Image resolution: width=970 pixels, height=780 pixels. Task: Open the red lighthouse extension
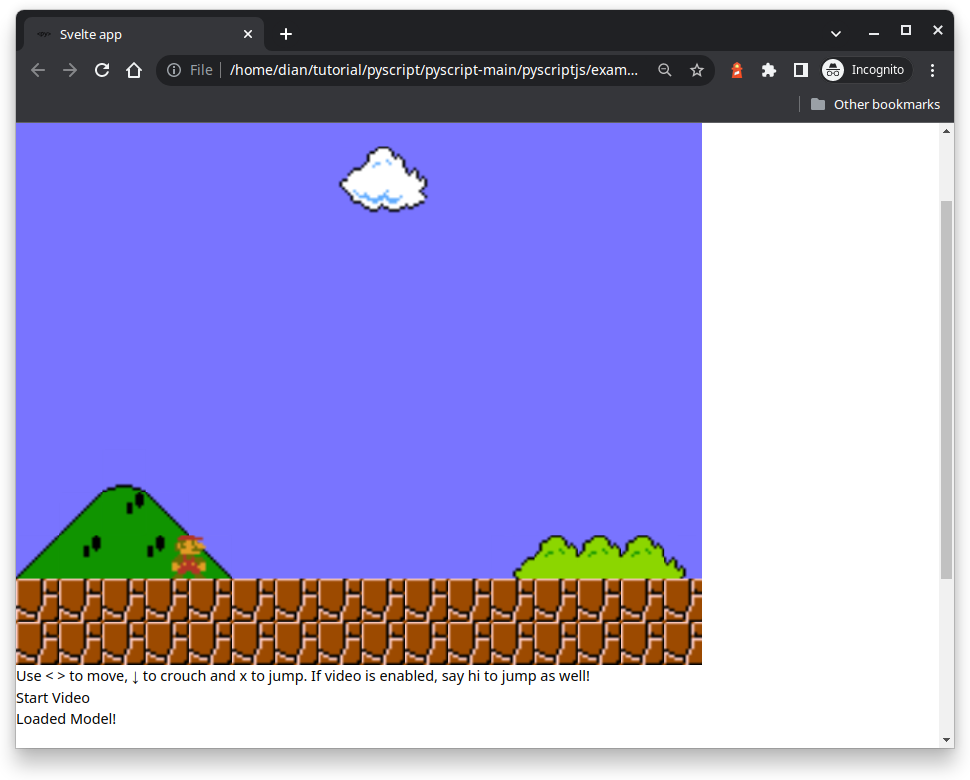coord(736,70)
